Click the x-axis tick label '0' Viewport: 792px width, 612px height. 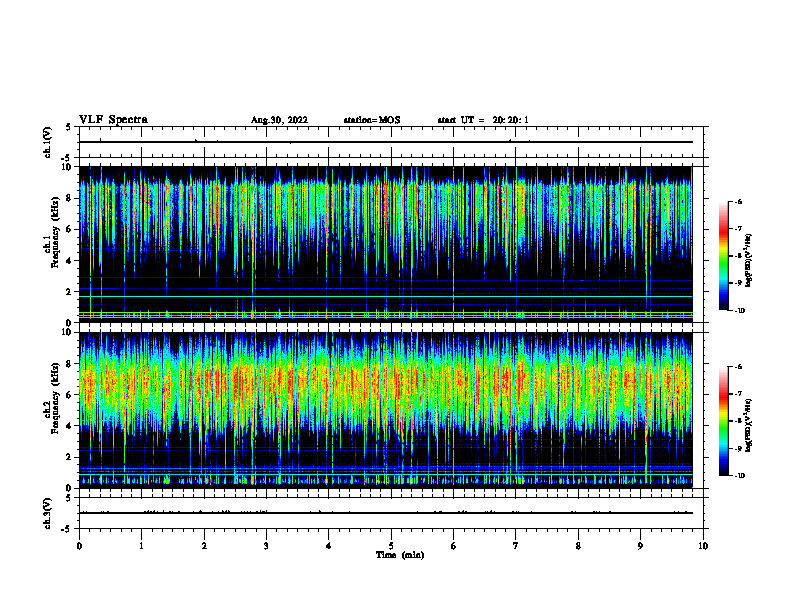79,546
